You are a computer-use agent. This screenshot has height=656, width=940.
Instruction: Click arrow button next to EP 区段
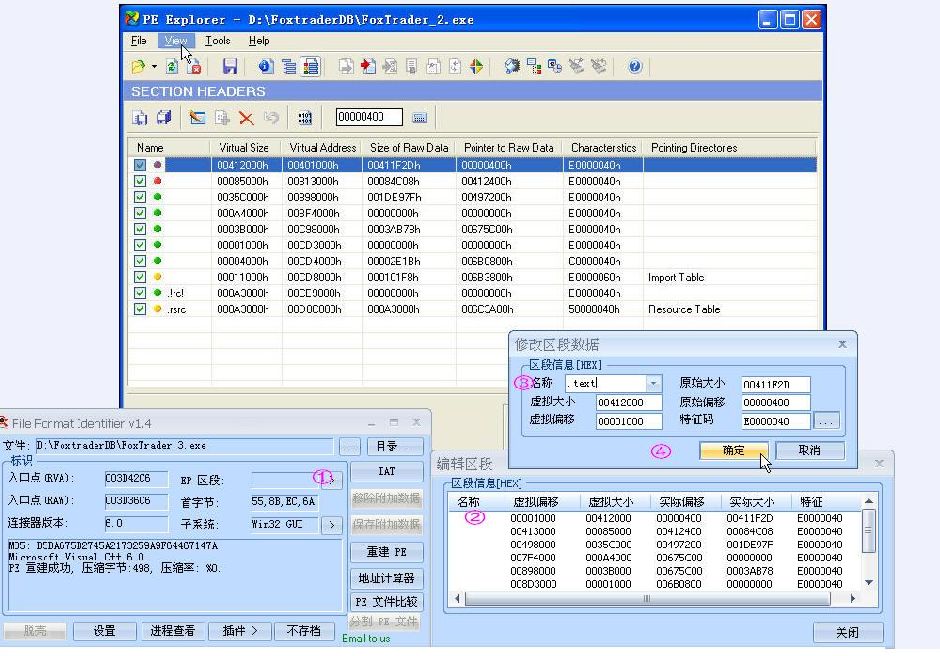point(333,480)
